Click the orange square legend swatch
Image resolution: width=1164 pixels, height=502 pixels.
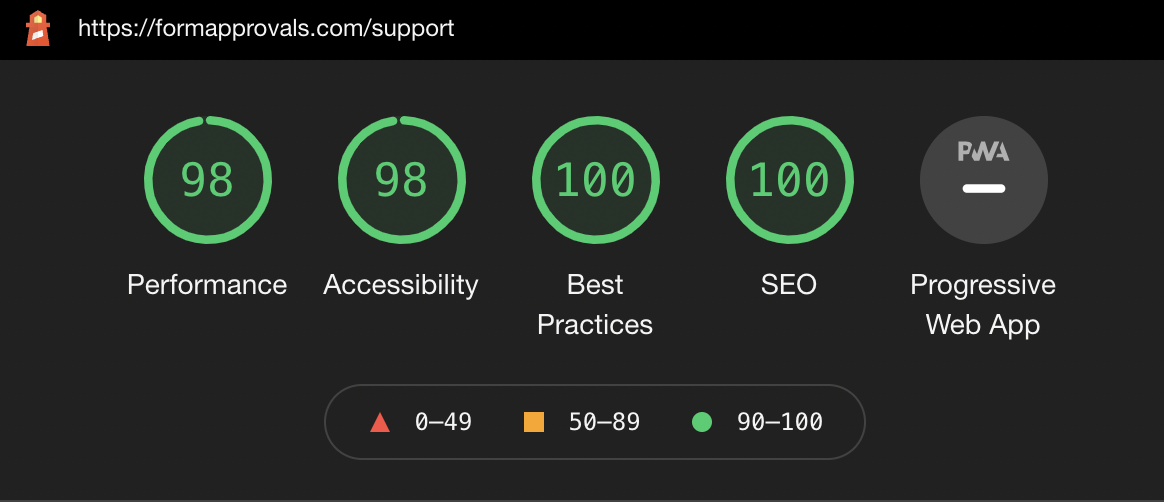click(534, 422)
